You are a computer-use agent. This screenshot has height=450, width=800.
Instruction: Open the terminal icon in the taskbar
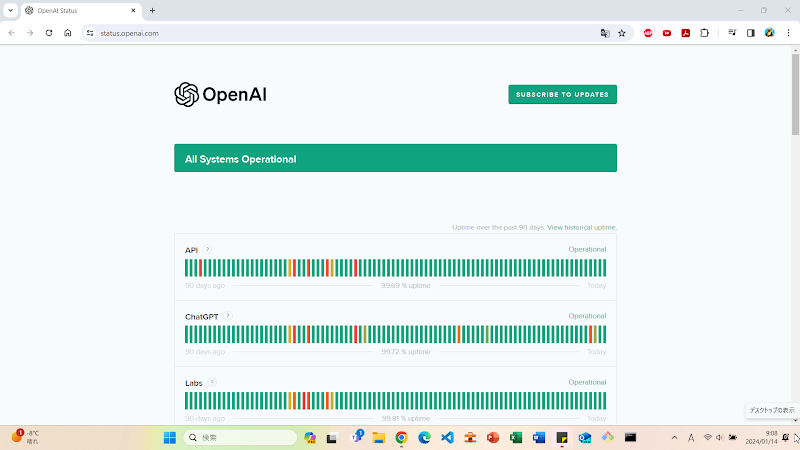tap(631, 437)
